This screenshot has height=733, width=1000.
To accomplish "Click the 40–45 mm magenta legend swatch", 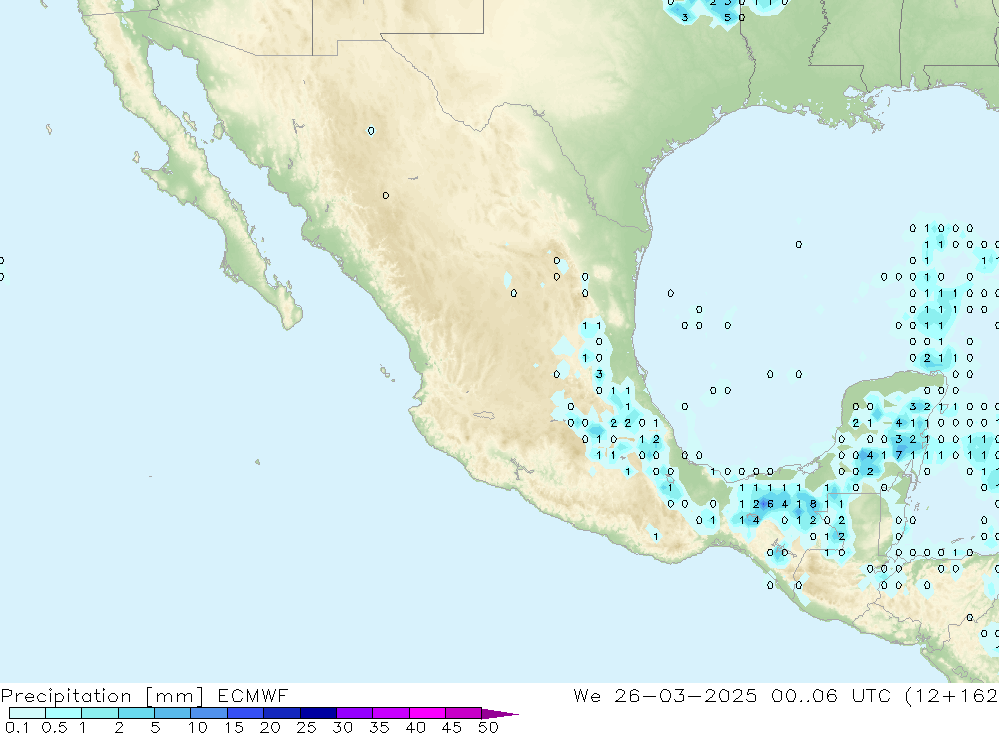I will (x=427, y=713).
